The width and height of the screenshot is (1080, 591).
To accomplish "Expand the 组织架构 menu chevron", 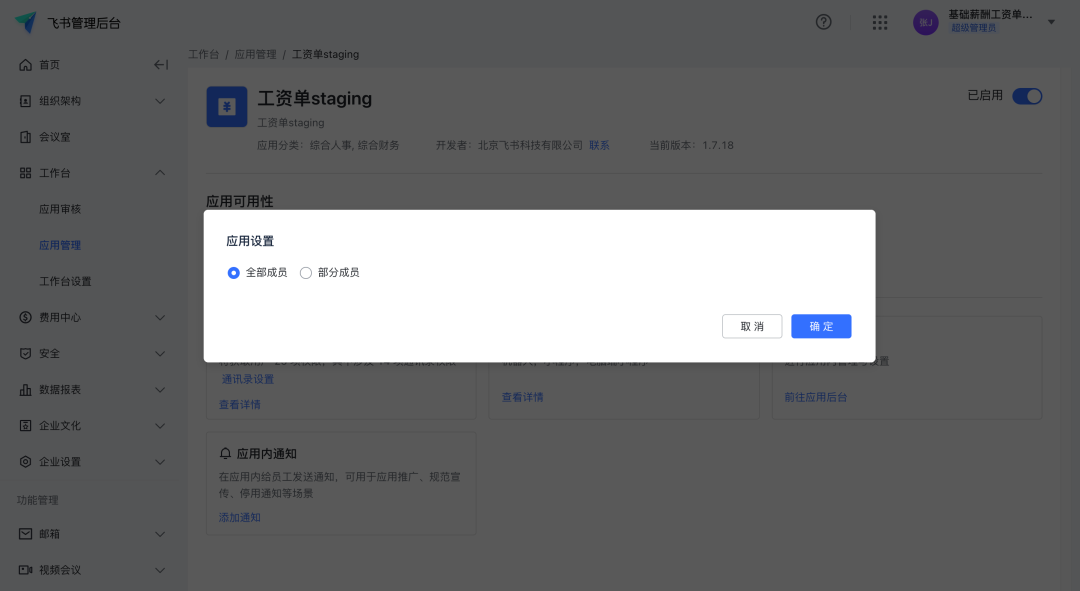I will (x=160, y=101).
